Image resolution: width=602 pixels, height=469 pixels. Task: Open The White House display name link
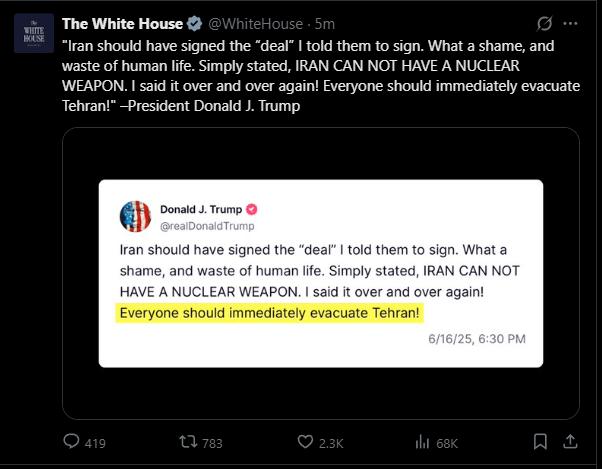[122, 24]
